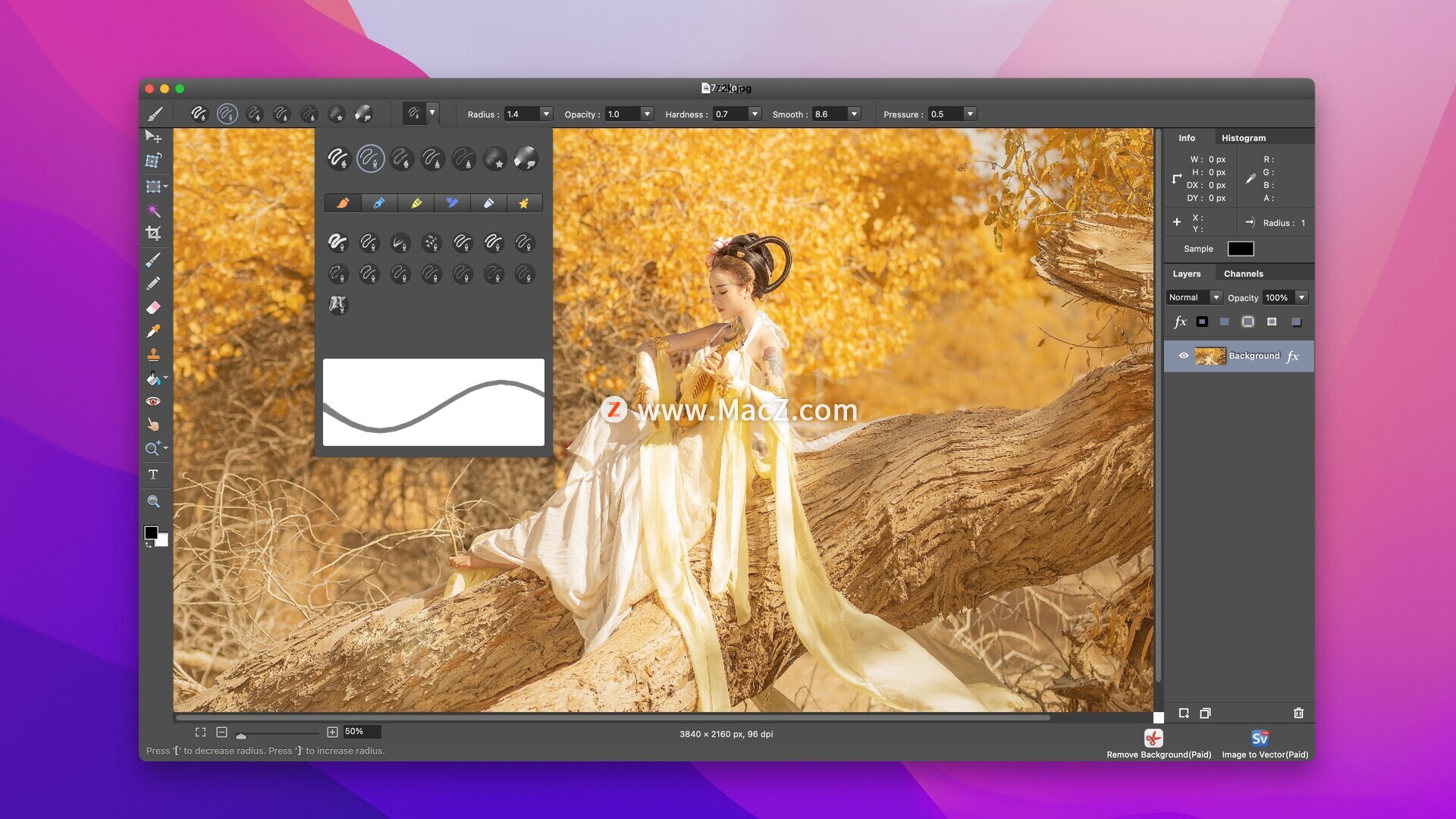Open the brush Opacity dropdown in toolbar
The height and width of the screenshot is (819, 1456).
[x=647, y=114]
